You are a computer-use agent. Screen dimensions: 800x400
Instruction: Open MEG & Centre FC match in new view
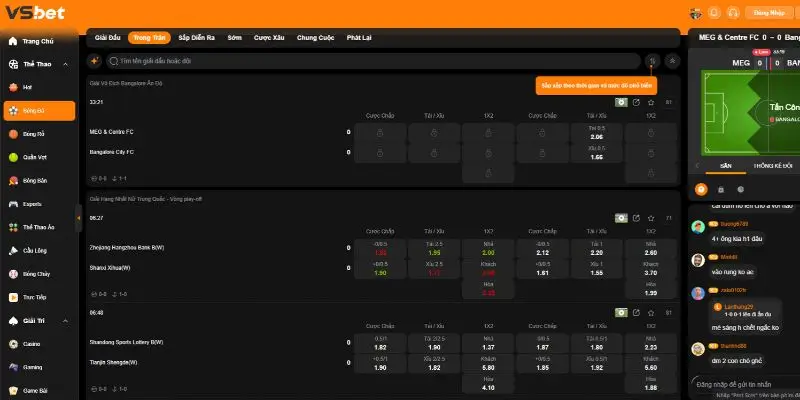pos(636,103)
